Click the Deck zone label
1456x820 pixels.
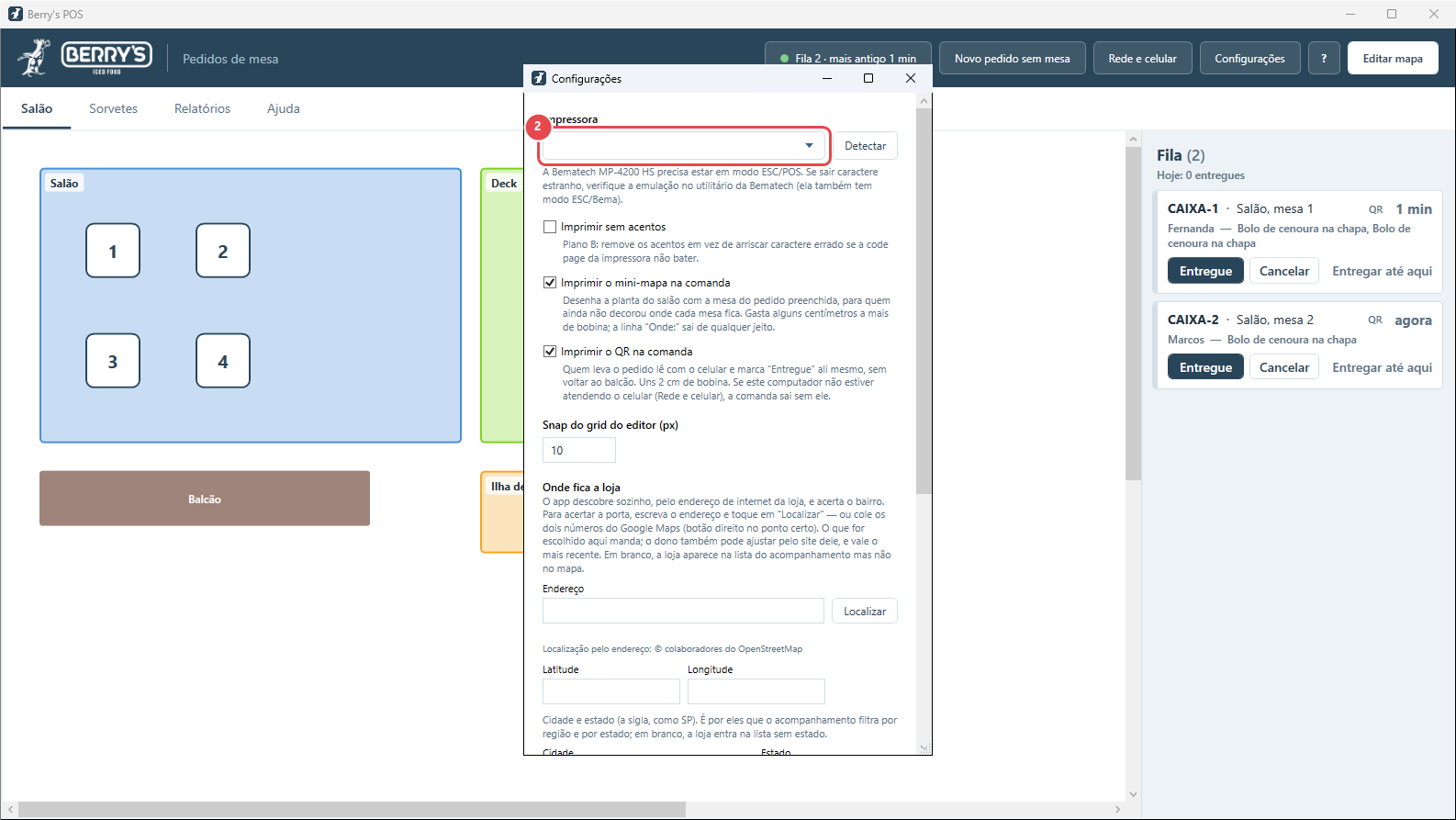(504, 184)
